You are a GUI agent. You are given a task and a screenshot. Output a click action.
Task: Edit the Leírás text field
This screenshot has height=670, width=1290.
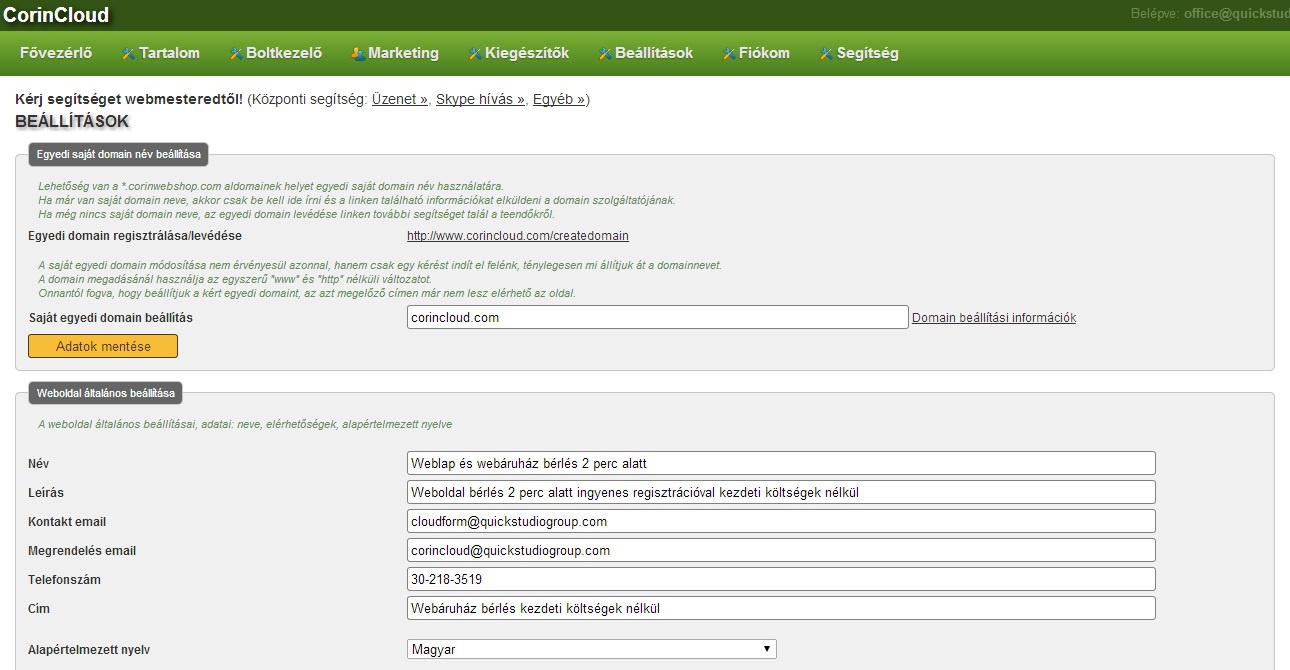(x=781, y=492)
